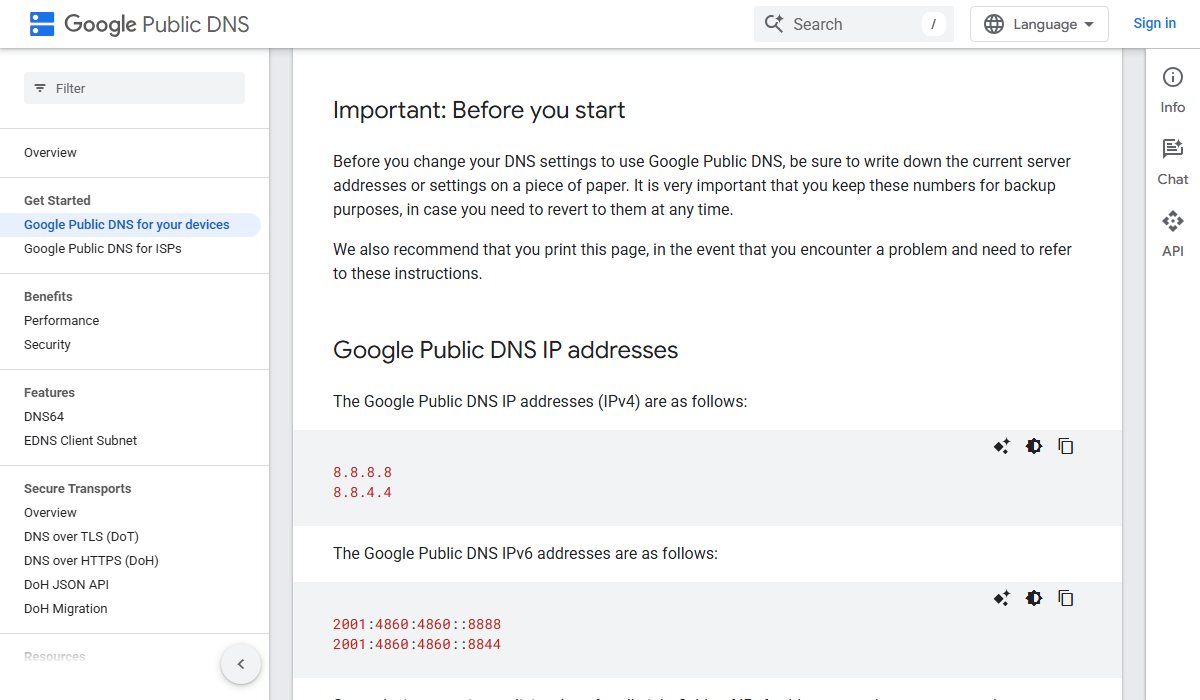Click the filter lines icon in sidebar
The image size is (1200, 700).
(x=40, y=88)
